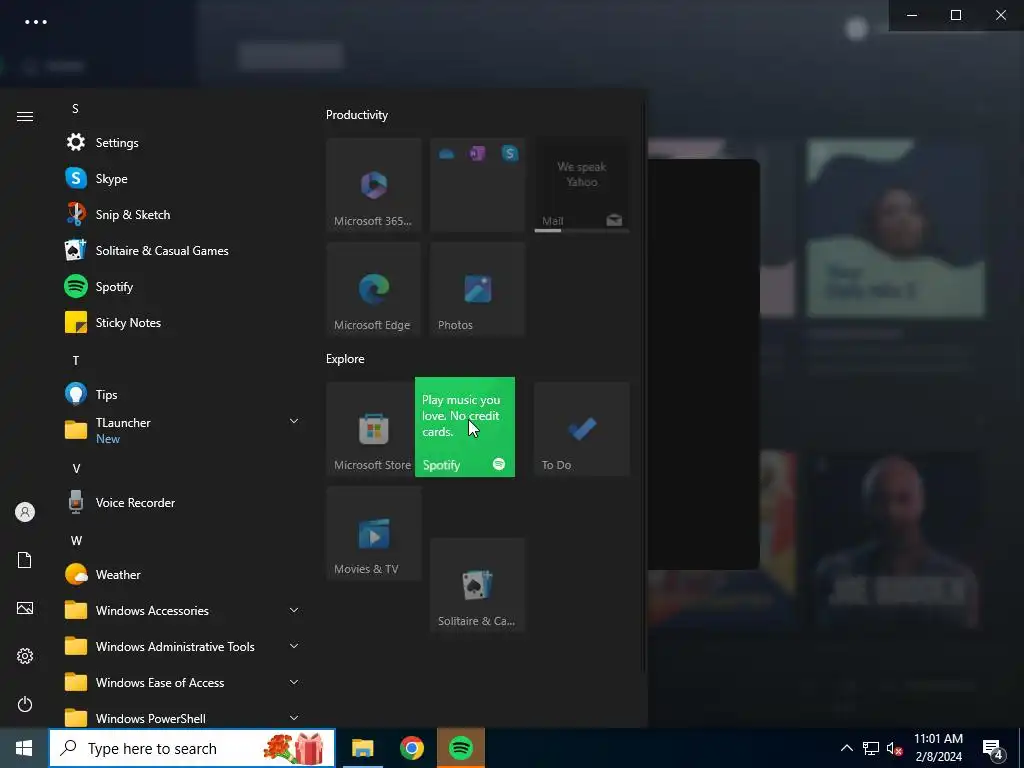Open the Mail live tile
Image resolution: width=1024 pixels, height=768 pixels.
point(582,185)
